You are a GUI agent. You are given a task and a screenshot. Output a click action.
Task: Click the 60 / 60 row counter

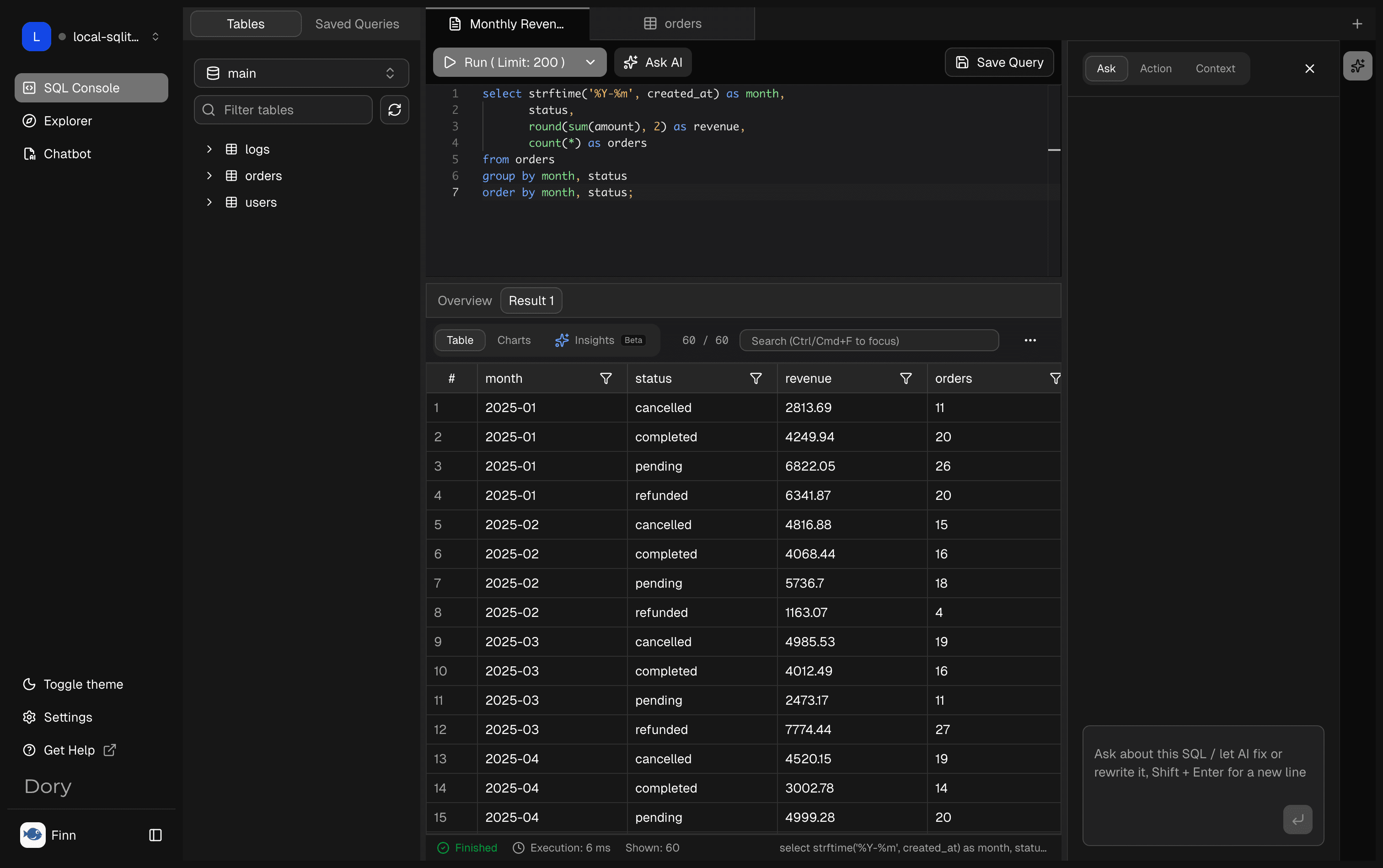[705, 340]
